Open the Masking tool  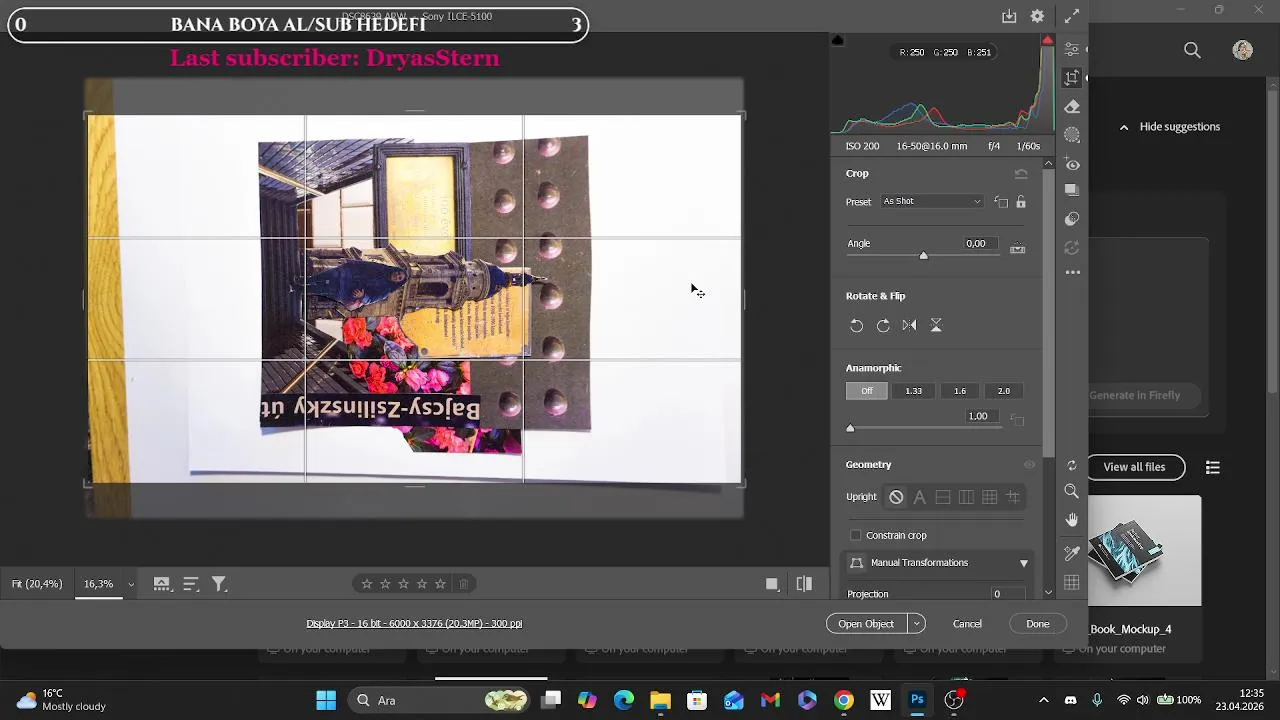point(1072,134)
